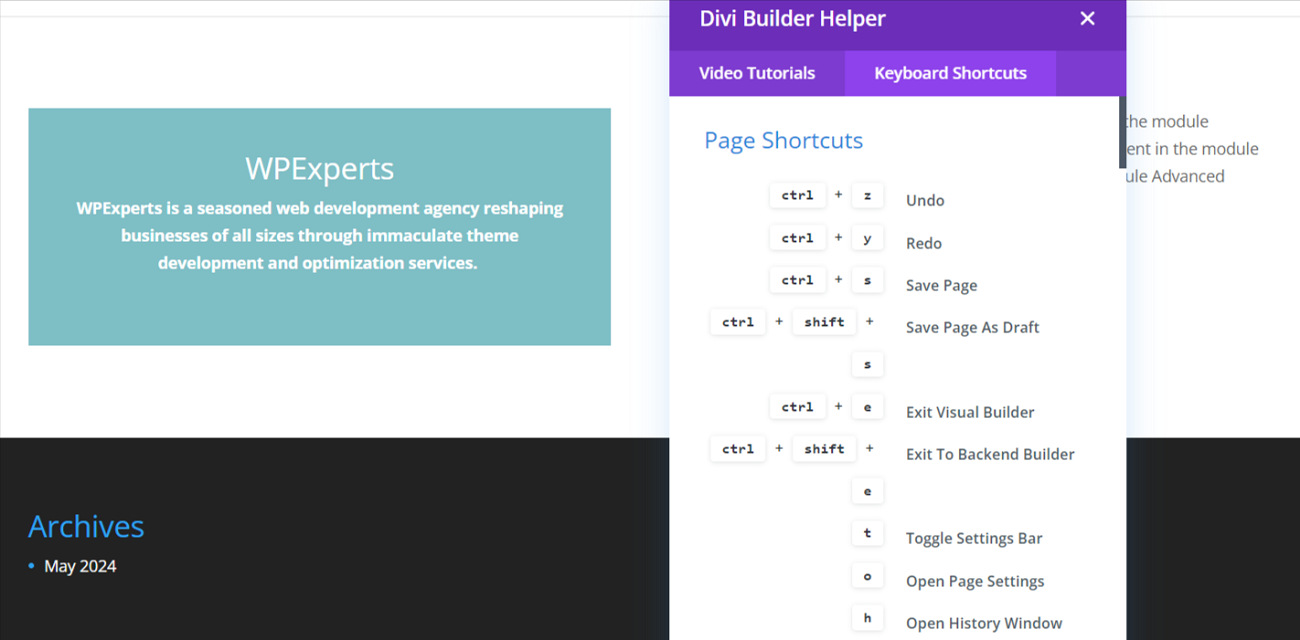
Task: Click the ctrl key in Save Page row
Action: tap(797, 280)
